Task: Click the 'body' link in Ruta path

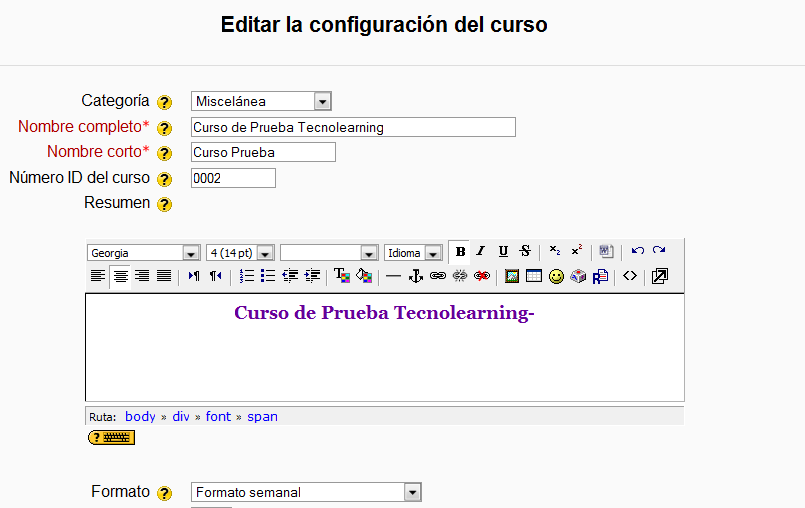Action: click(140, 417)
